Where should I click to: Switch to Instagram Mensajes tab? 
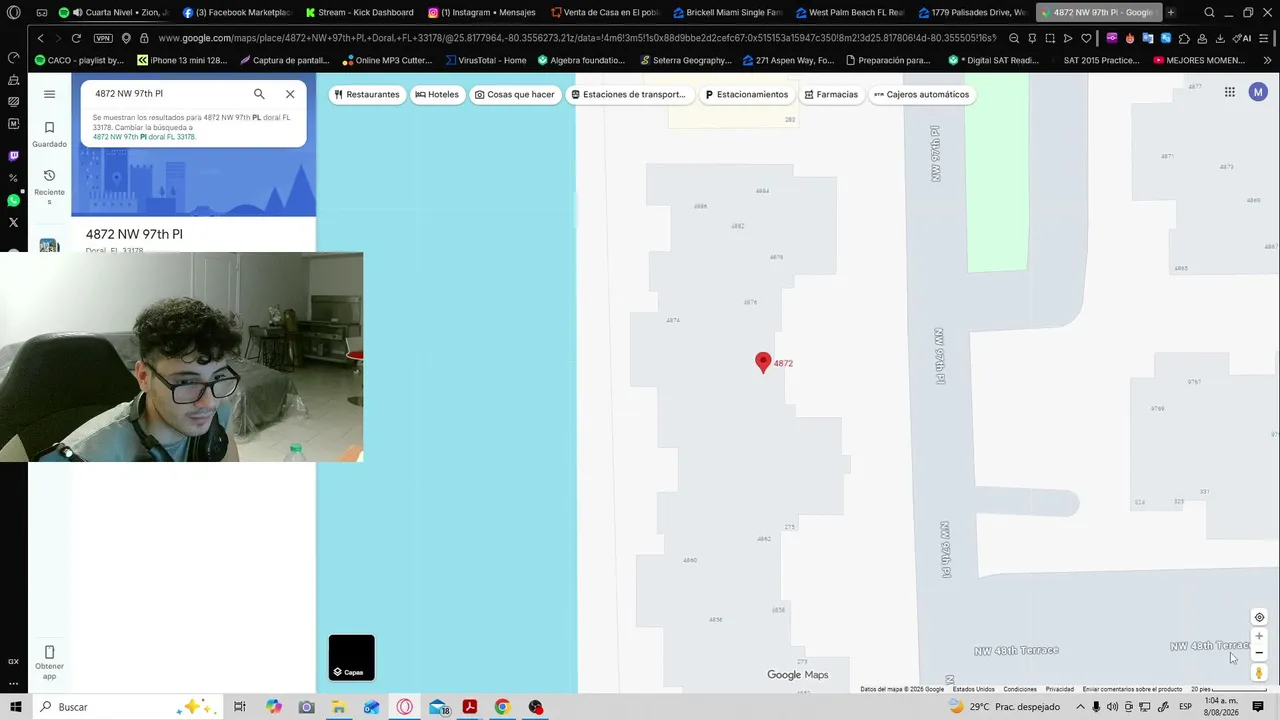[x=482, y=13]
